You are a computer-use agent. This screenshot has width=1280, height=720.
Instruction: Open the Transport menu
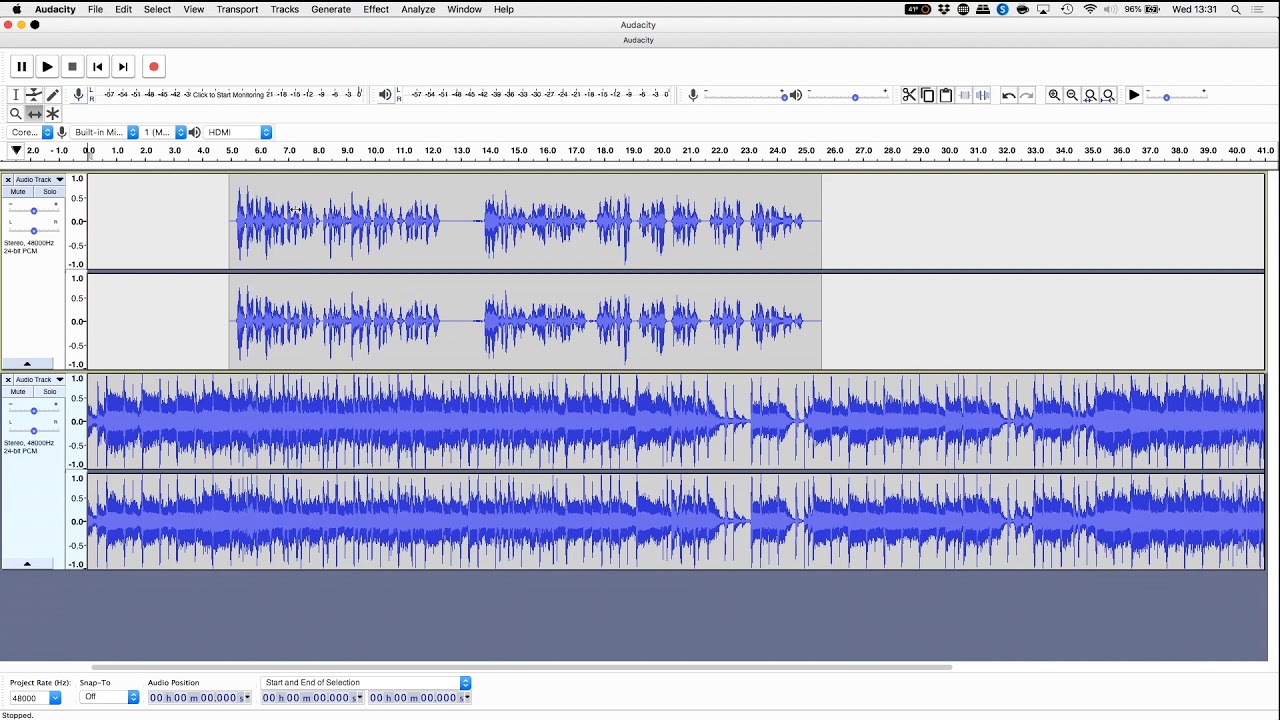coord(237,9)
